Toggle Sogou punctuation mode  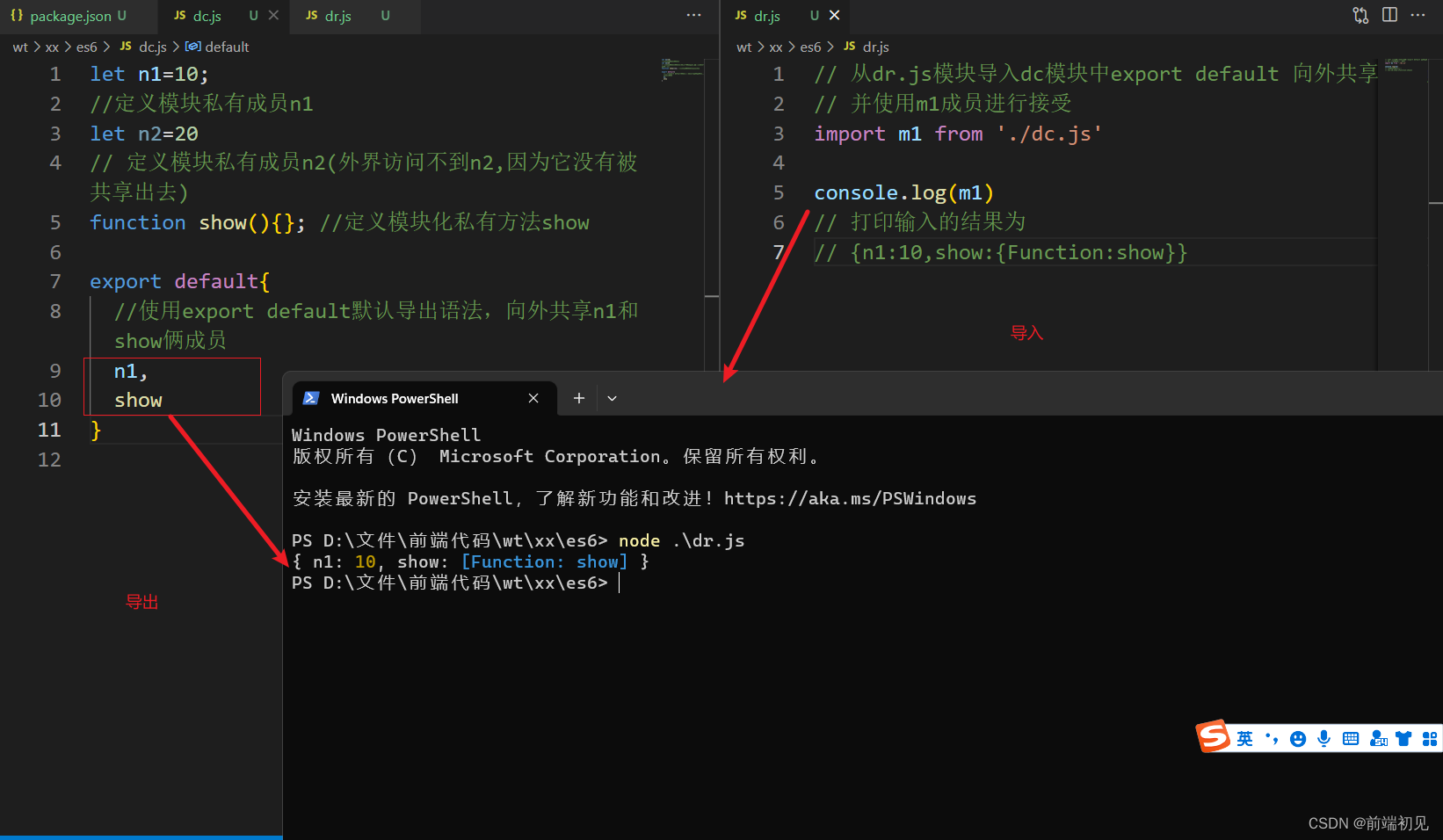pyautogui.click(x=1272, y=739)
